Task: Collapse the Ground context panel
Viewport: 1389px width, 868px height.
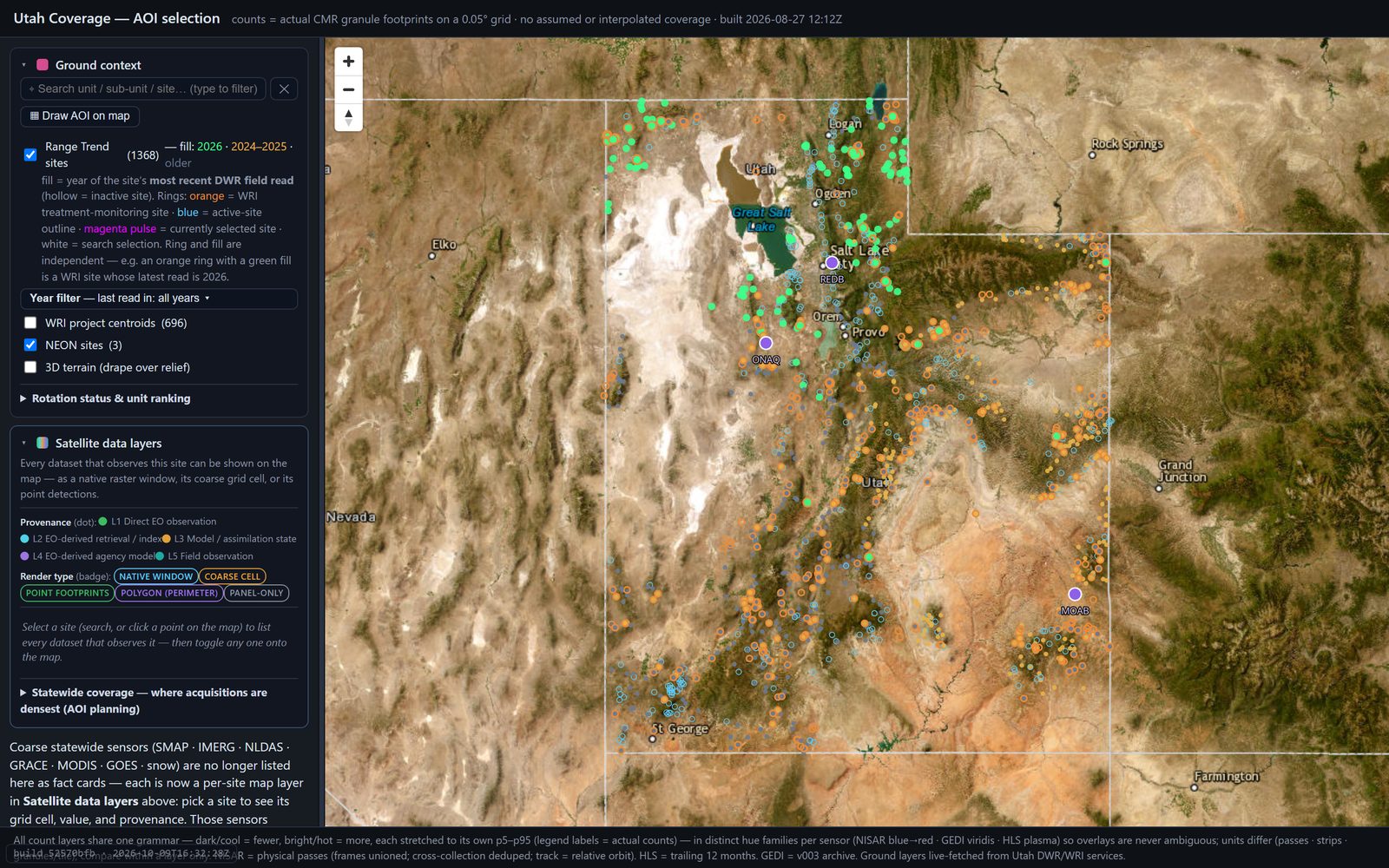Action: click(x=24, y=65)
